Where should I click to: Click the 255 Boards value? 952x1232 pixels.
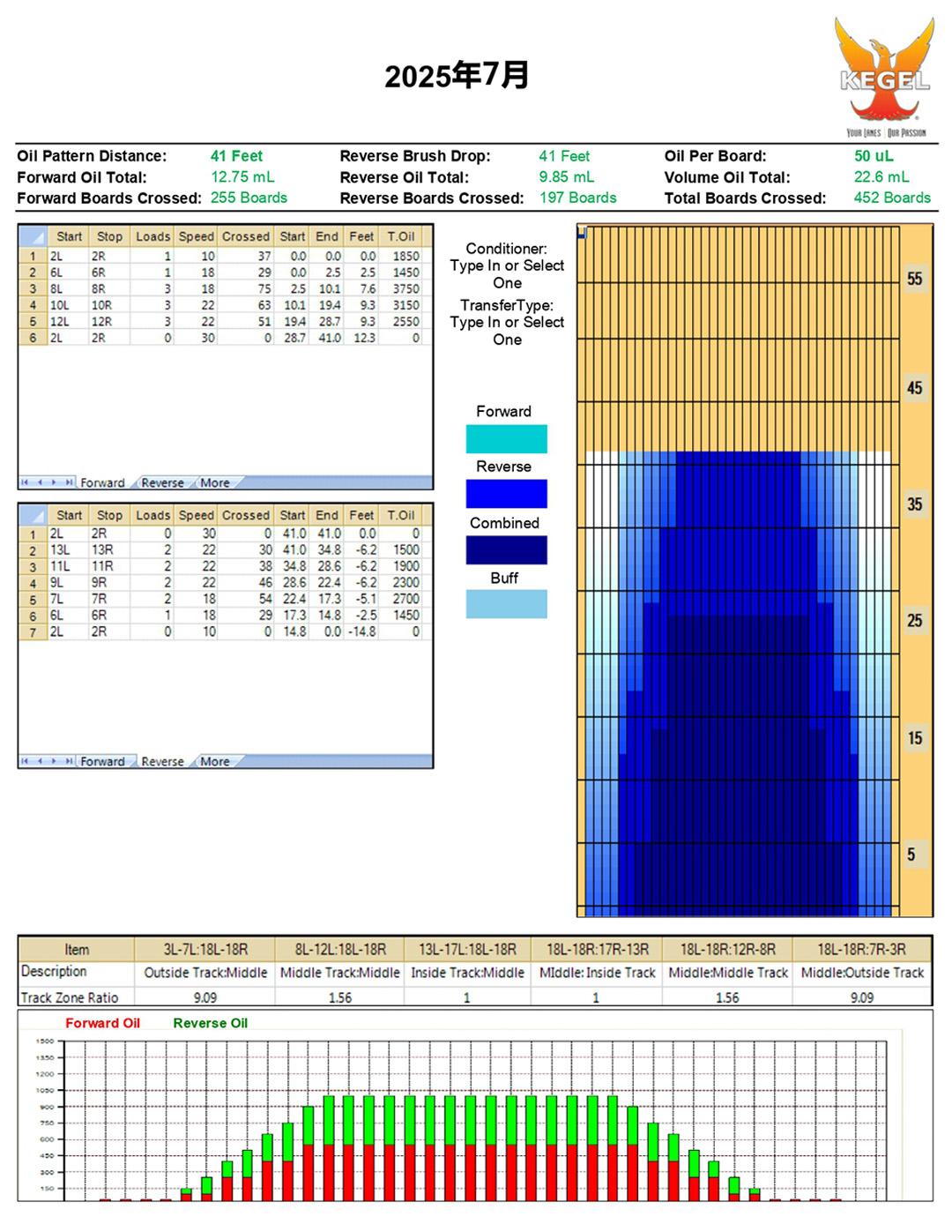pos(249,198)
